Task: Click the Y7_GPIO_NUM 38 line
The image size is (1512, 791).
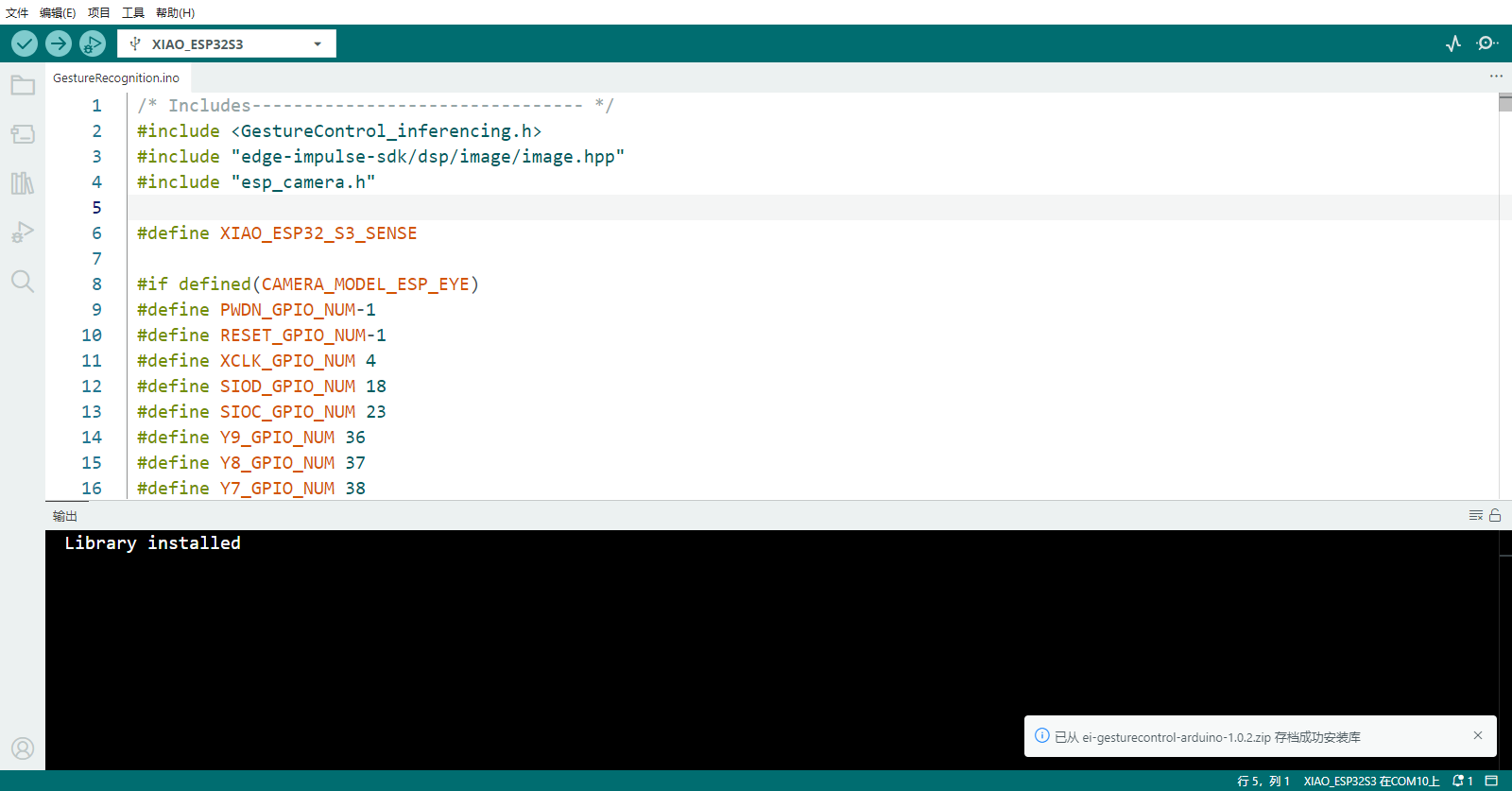Action: click(251, 489)
